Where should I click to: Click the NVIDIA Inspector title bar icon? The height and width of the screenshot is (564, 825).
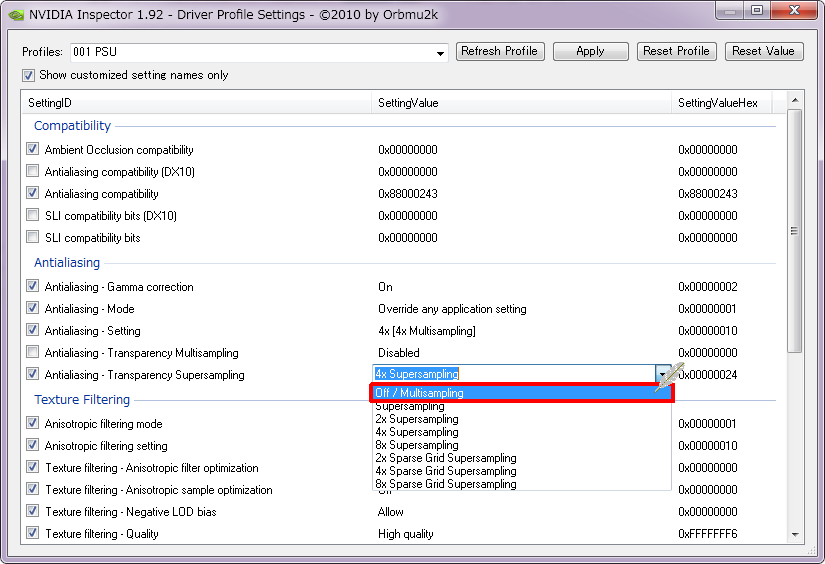point(16,15)
